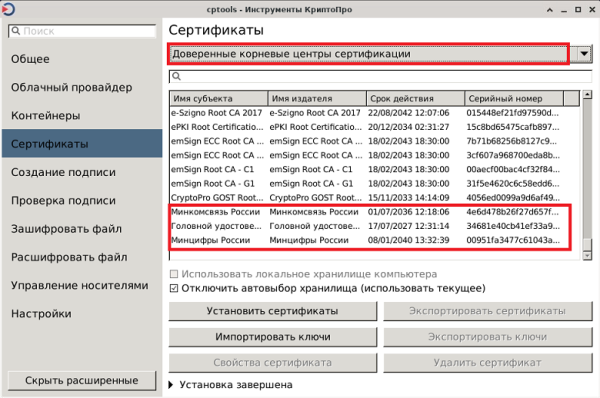Click the certificate list scrollbar down arrow
This screenshot has width=600, height=398.
click(x=587, y=256)
